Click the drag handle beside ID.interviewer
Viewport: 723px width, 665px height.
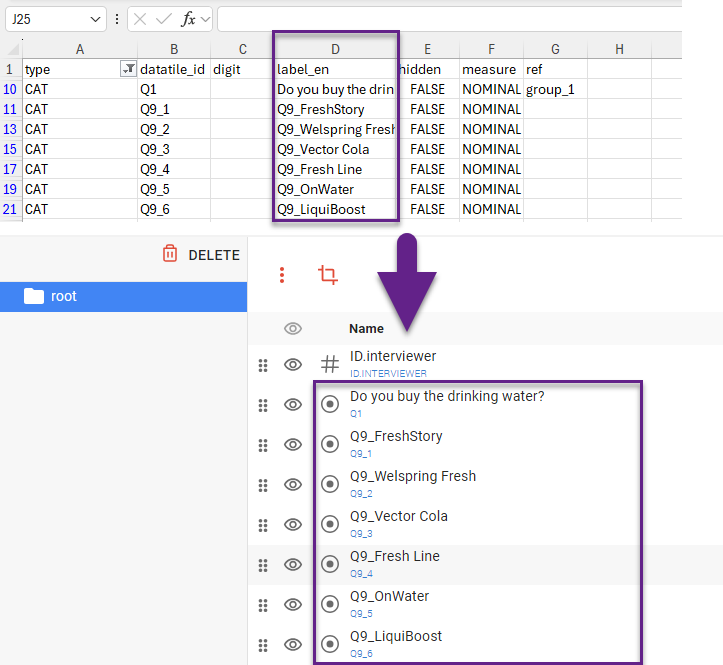tap(263, 365)
